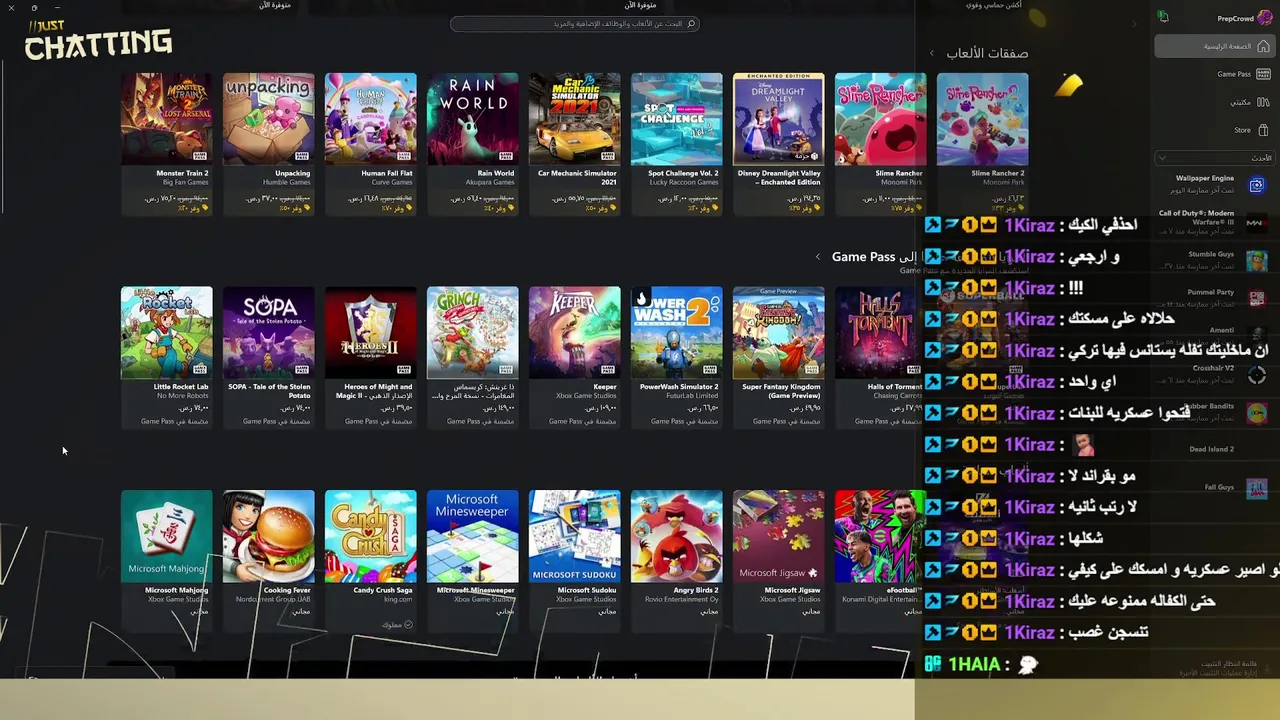
Task: Click the Rovio Entertainment Oy text
Action: (680, 599)
